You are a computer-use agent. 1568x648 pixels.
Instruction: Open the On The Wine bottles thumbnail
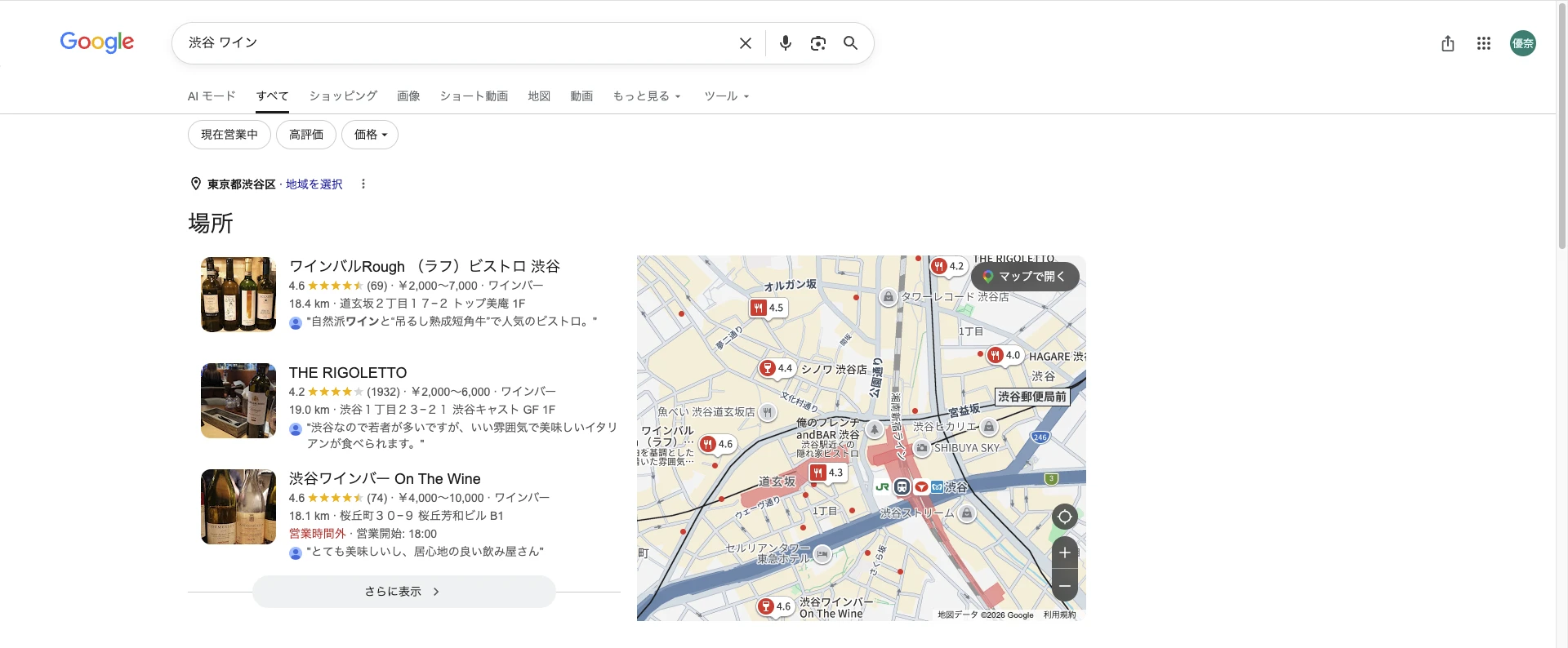coord(238,507)
